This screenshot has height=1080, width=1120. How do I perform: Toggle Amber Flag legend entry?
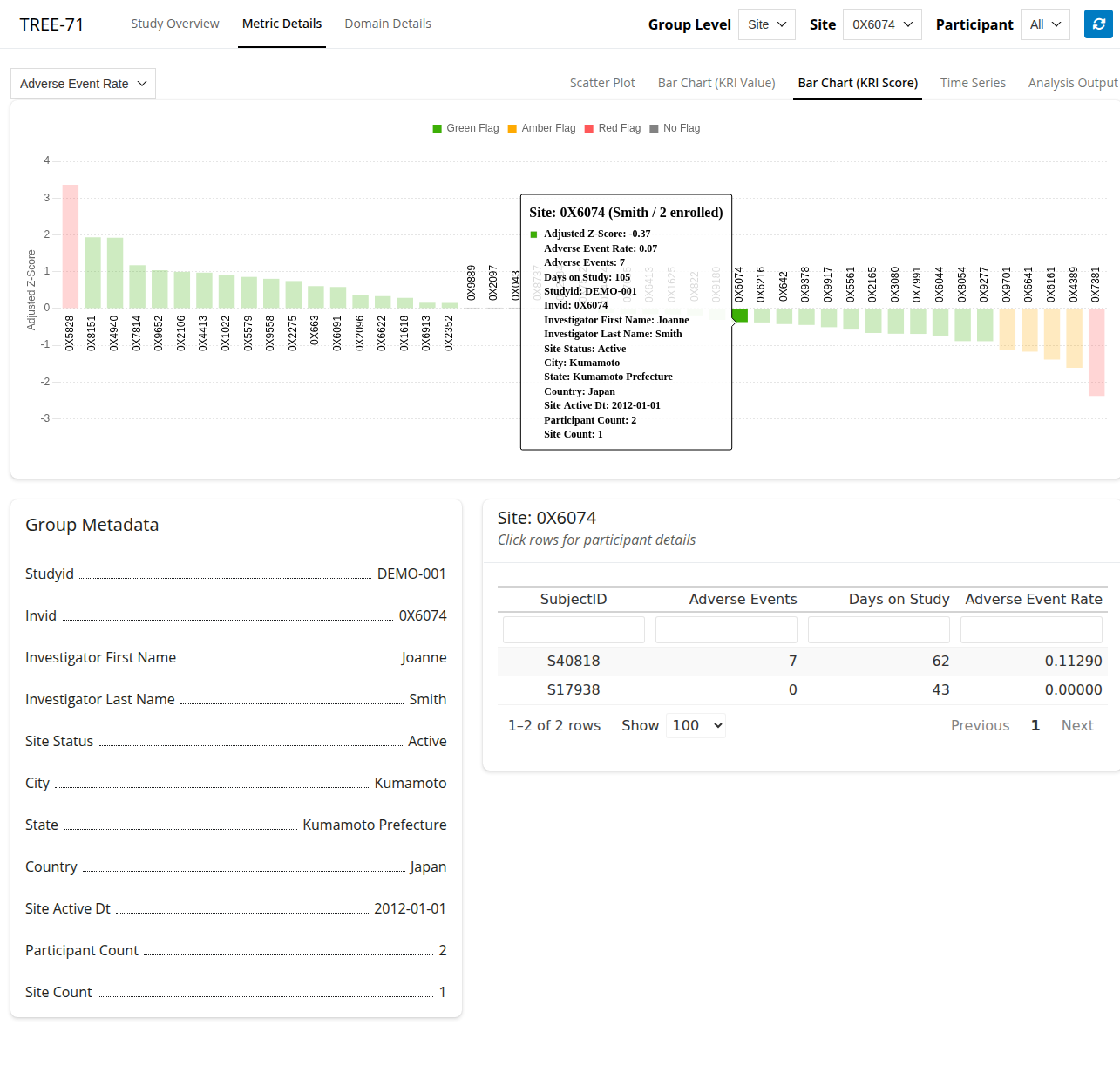[540, 128]
